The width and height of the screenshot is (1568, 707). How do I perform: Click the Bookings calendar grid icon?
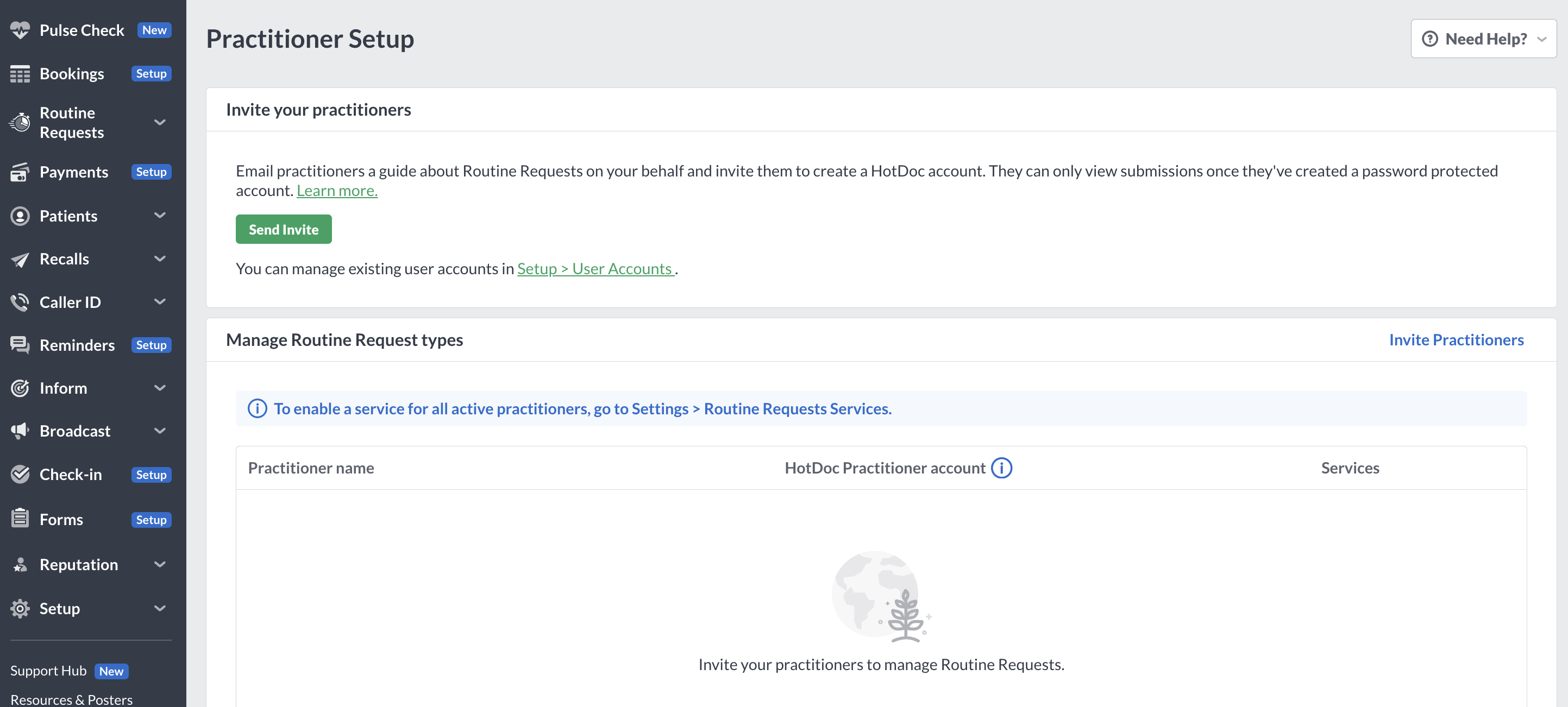pos(20,74)
